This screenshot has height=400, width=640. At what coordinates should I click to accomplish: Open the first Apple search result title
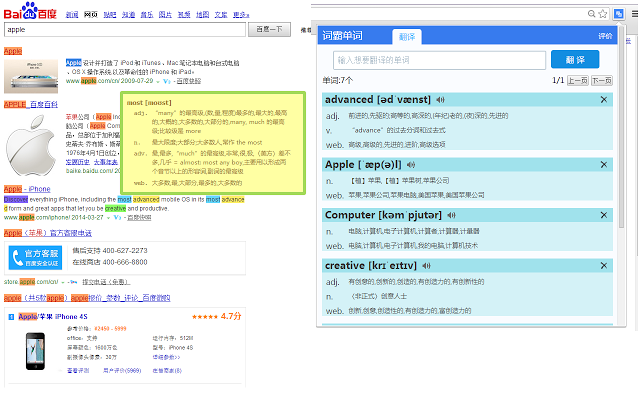(13, 51)
